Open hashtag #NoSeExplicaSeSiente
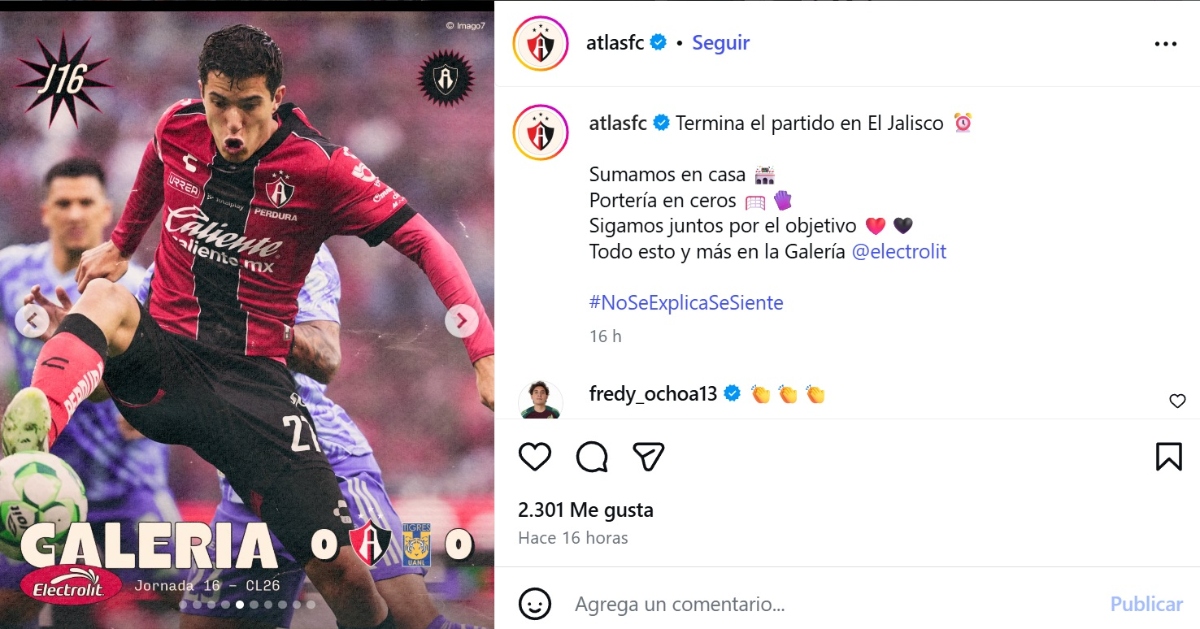This screenshot has height=629, width=1200. tap(686, 302)
